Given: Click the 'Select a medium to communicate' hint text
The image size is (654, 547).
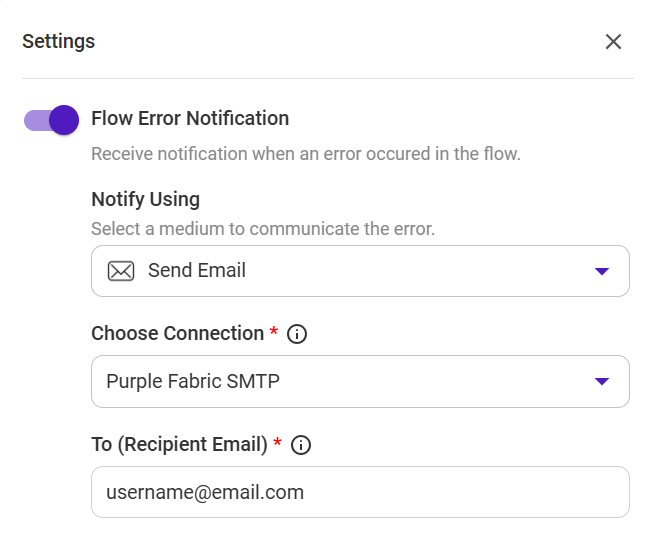Looking at the screenshot, I should point(263,228).
